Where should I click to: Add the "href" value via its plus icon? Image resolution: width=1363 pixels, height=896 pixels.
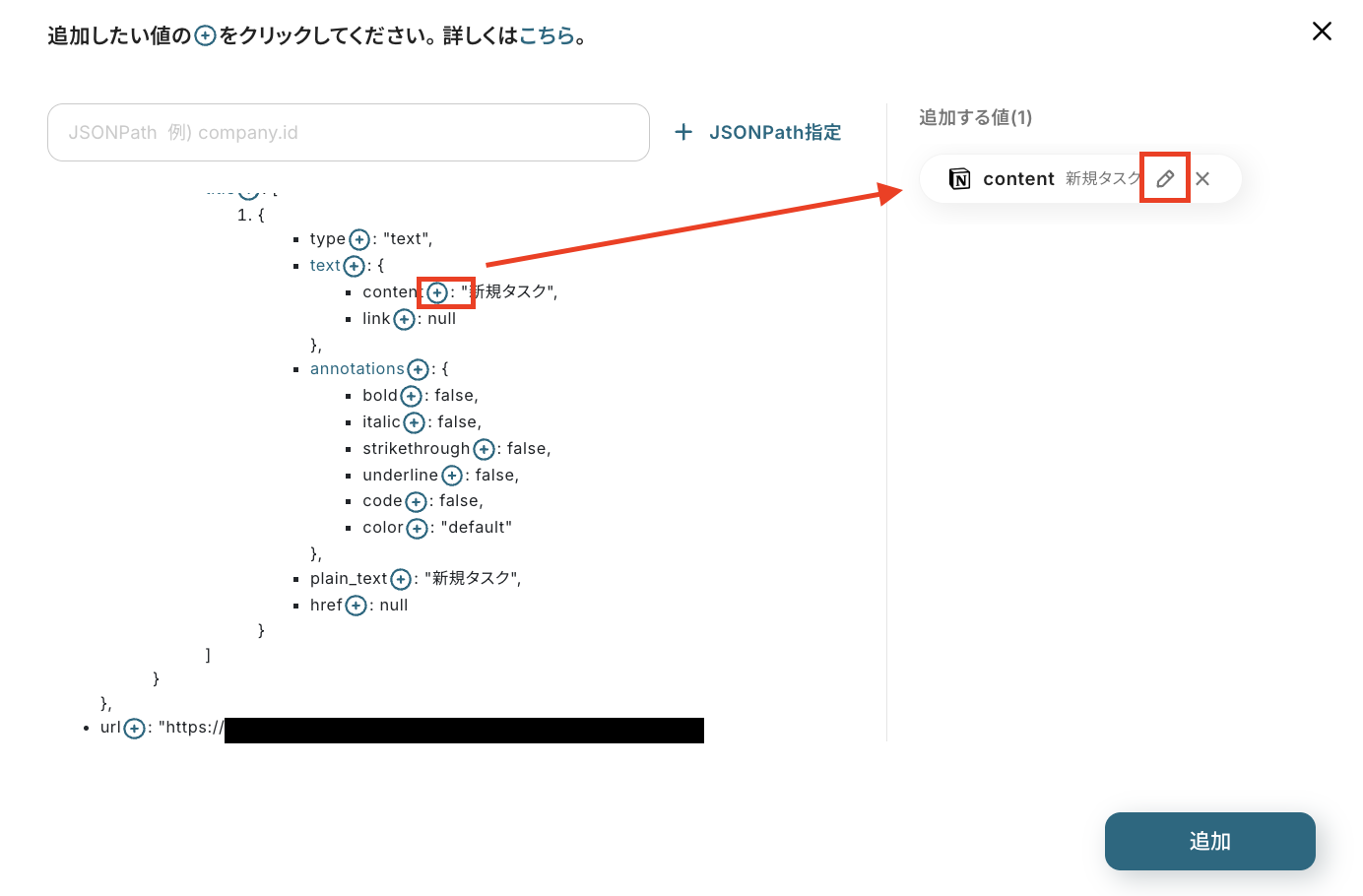point(356,607)
